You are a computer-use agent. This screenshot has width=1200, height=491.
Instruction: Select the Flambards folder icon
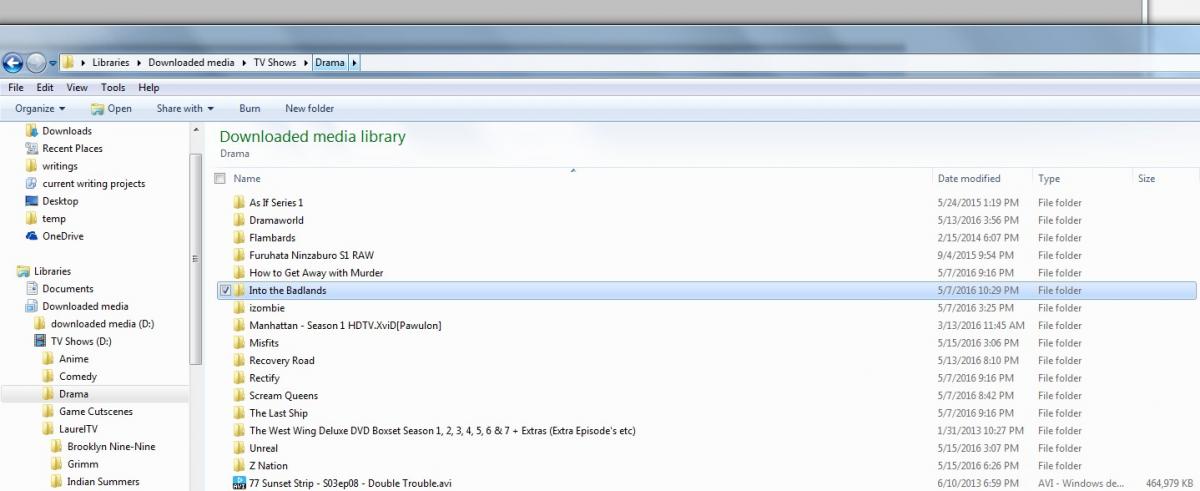(238, 238)
